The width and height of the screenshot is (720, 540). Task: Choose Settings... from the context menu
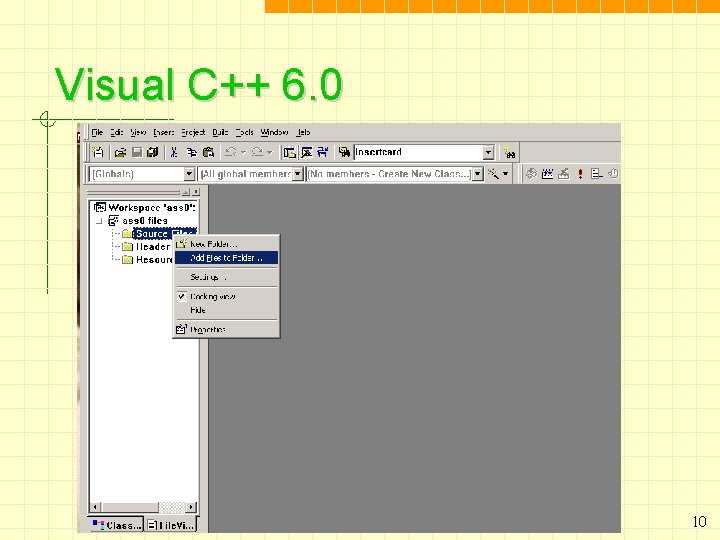click(x=226, y=277)
